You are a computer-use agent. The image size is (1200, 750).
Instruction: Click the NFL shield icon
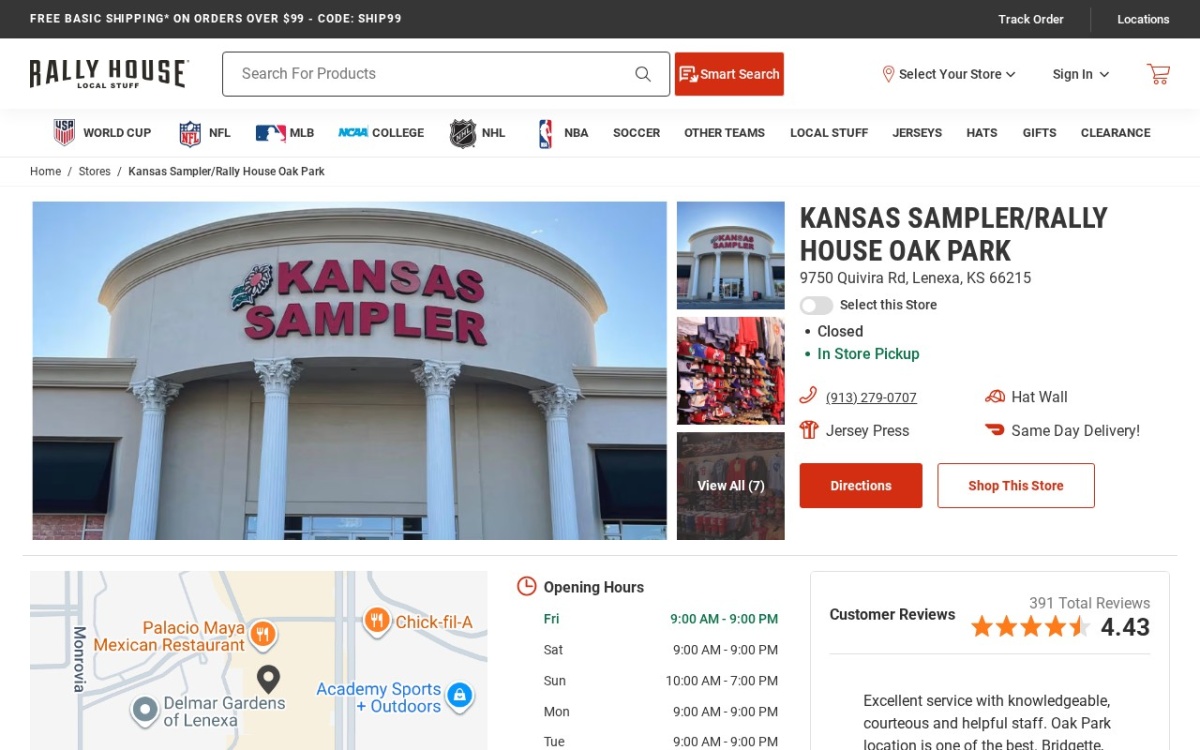pyautogui.click(x=190, y=133)
